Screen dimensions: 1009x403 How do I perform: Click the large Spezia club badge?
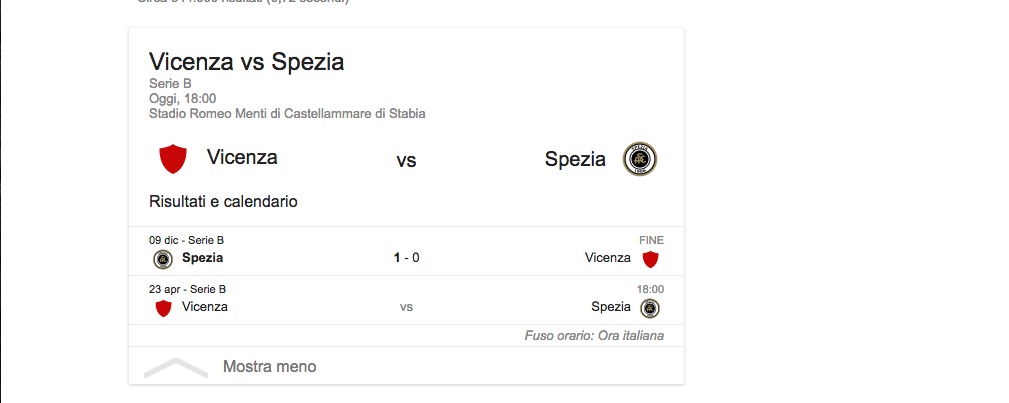(640, 159)
